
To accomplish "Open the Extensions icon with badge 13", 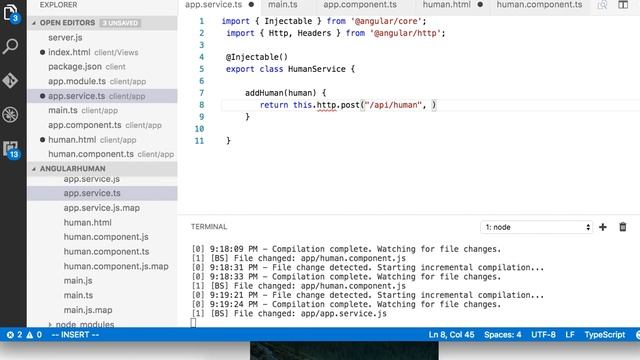I will click(11, 149).
